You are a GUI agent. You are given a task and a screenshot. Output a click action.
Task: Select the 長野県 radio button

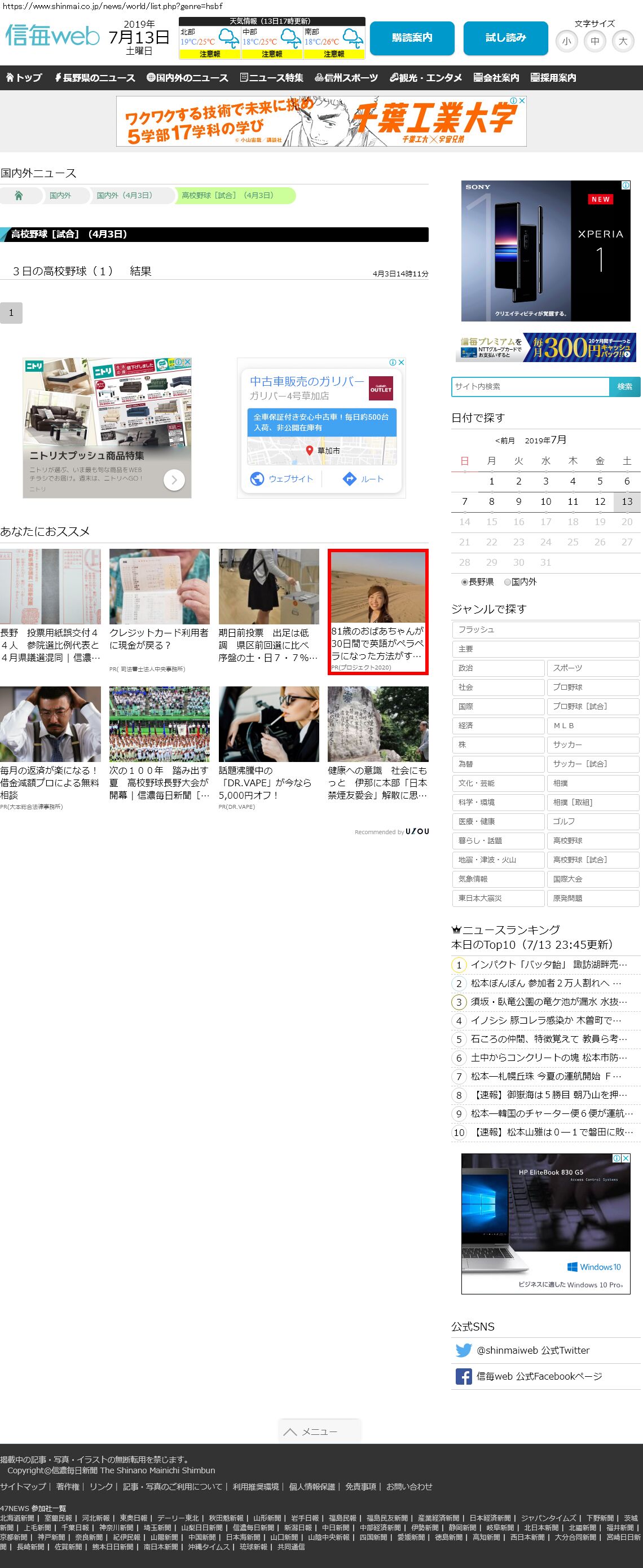point(465,582)
